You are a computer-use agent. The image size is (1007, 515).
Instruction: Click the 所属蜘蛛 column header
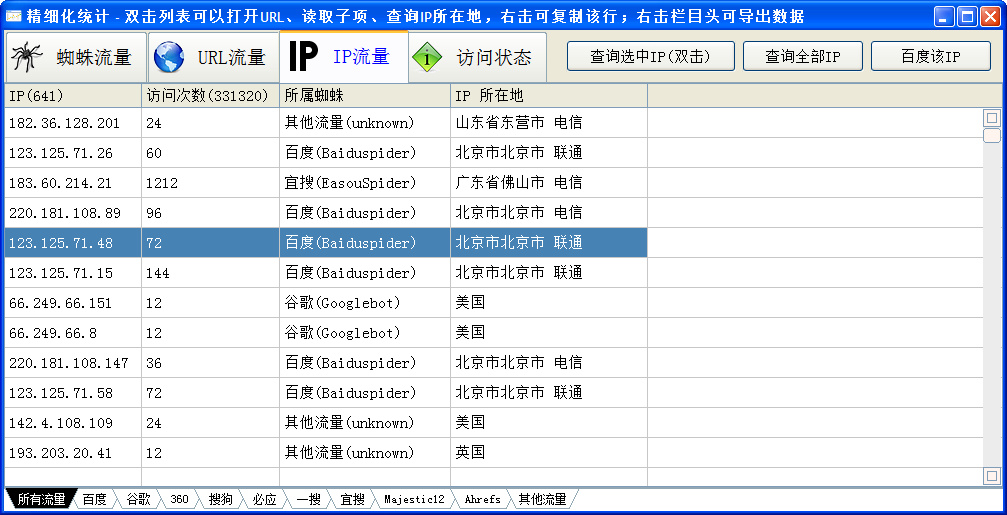pos(365,96)
